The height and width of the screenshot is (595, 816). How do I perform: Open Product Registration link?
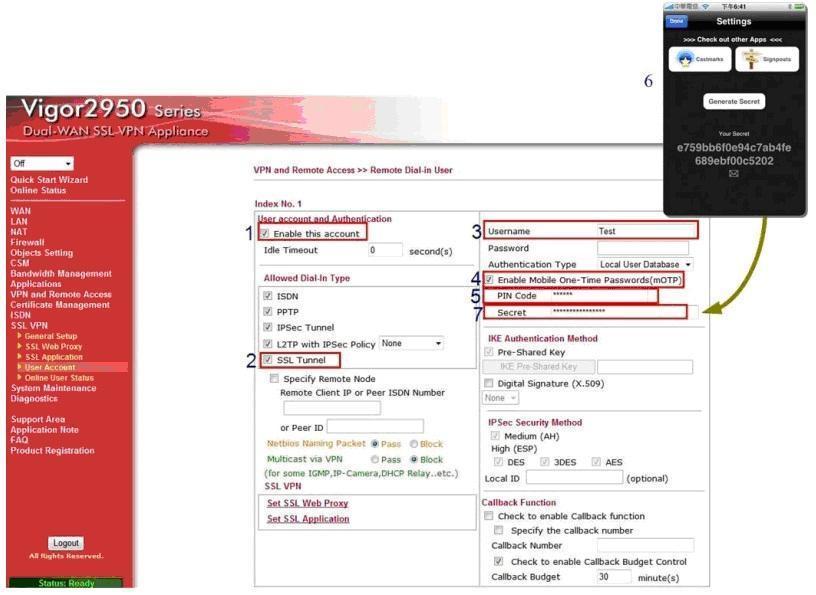53,450
